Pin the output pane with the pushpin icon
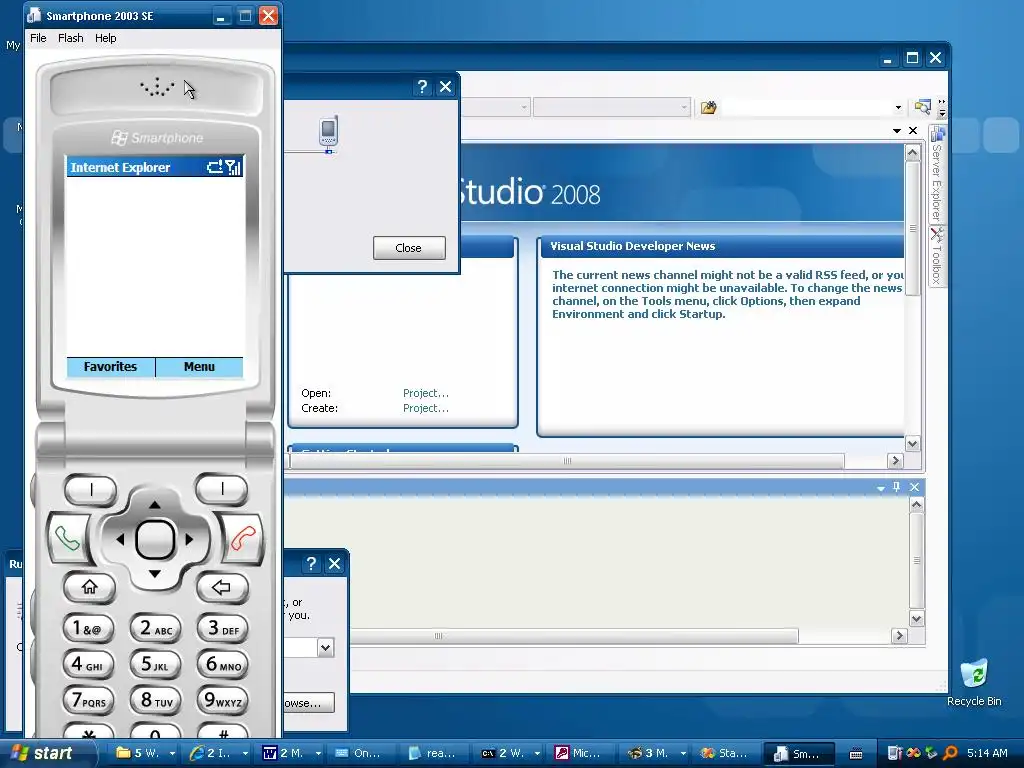Viewport: 1024px width, 768px height. [897, 487]
